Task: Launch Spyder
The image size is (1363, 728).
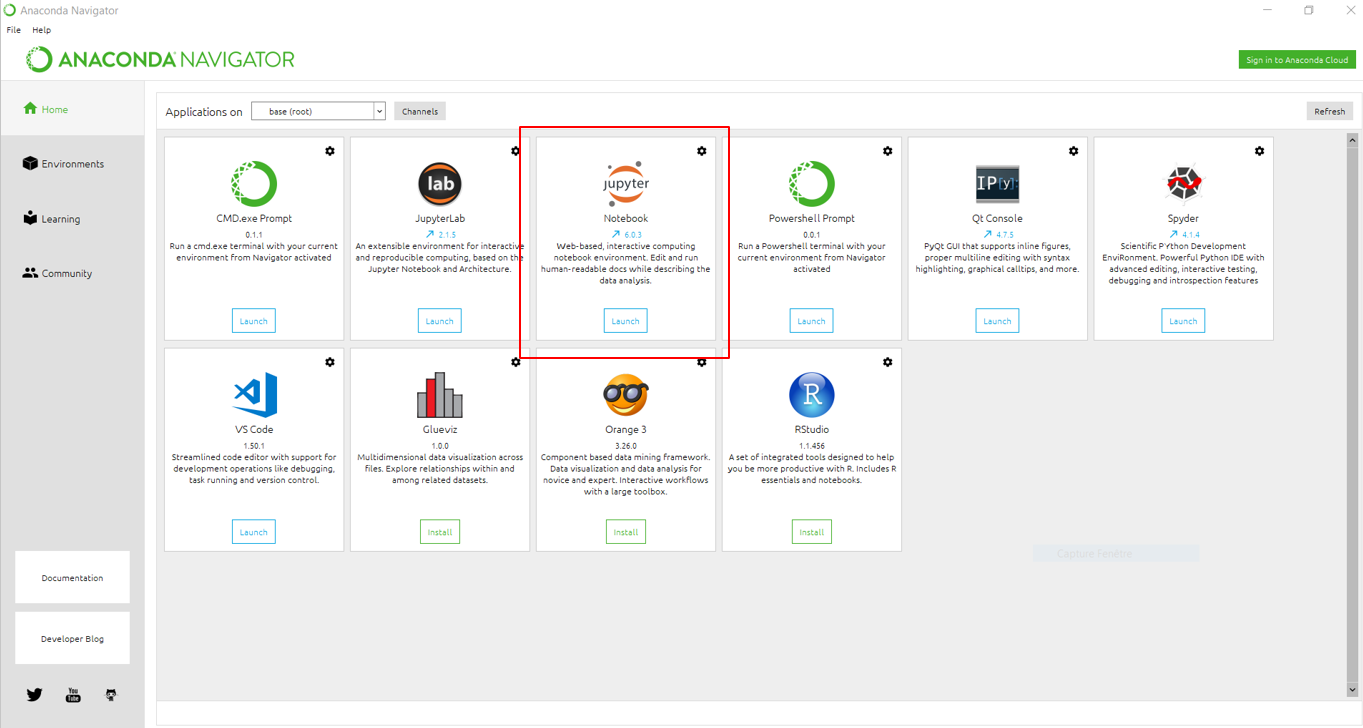Action: point(1184,321)
